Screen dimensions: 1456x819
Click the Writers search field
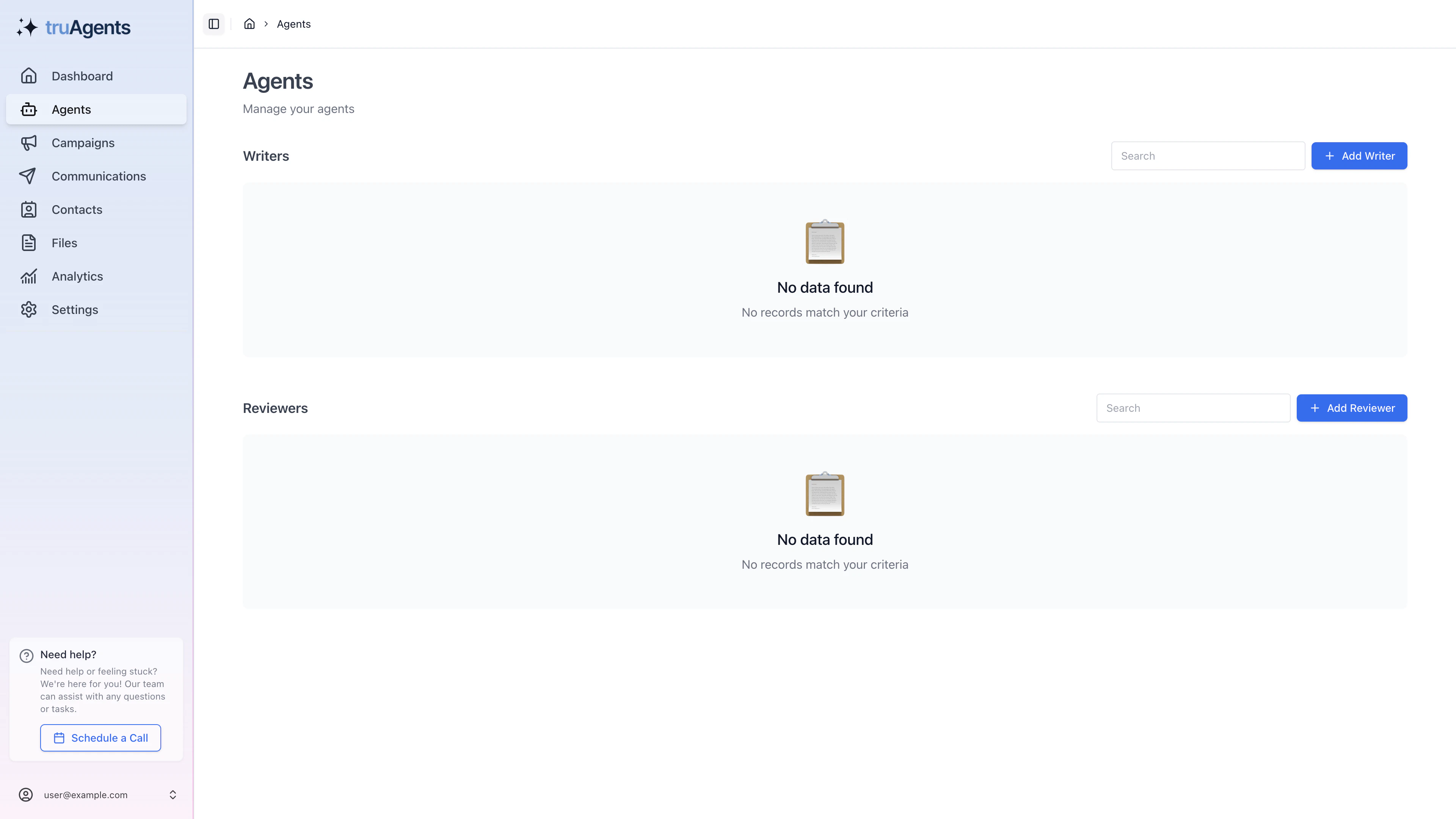1208,155
